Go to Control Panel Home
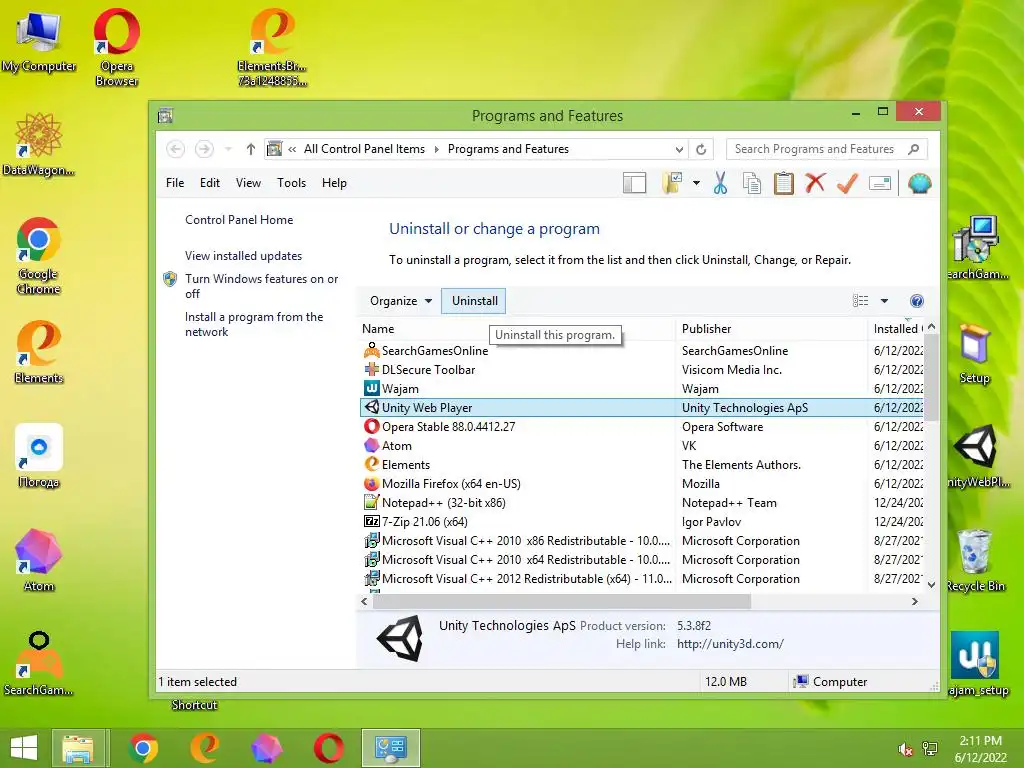The height and width of the screenshot is (768, 1024). pyautogui.click(x=239, y=220)
